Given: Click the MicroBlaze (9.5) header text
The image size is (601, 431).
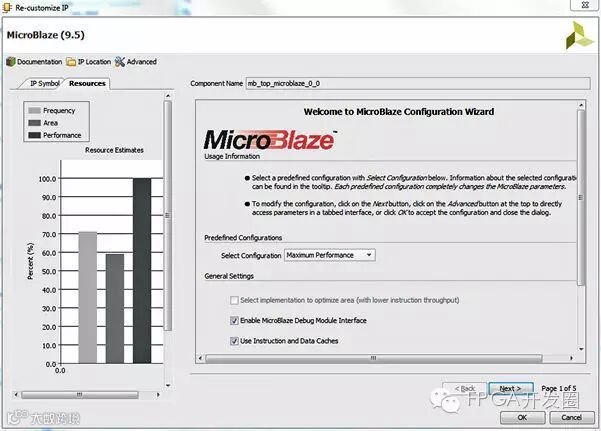Looking at the screenshot, I should [46, 35].
